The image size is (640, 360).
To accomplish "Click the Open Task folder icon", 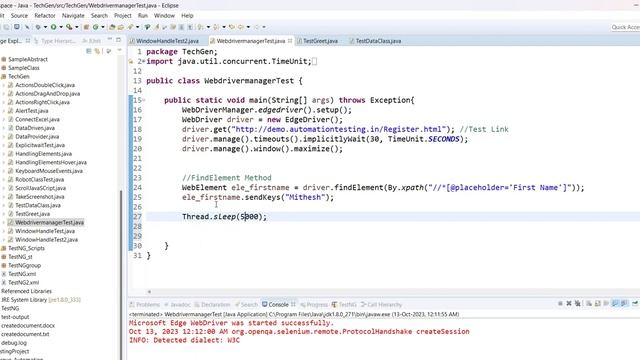I will tap(121, 27).
